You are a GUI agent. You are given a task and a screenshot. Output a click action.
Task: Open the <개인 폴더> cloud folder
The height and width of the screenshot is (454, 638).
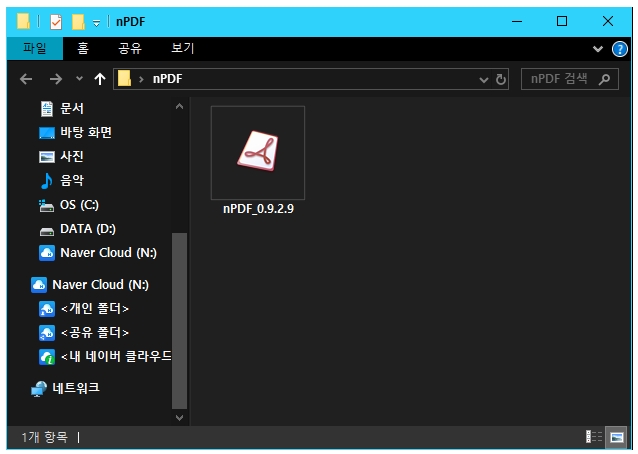click(95, 309)
